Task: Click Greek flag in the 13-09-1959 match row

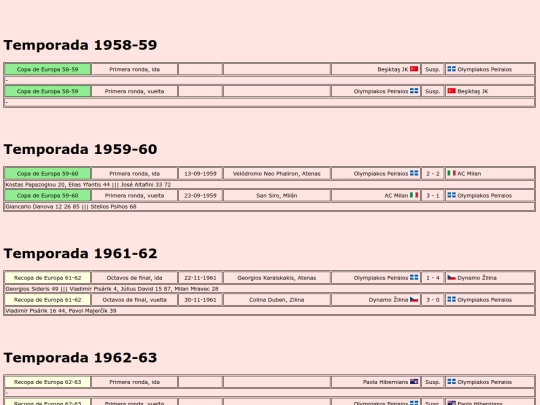Action: pyautogui.click(x=414, y=173)
